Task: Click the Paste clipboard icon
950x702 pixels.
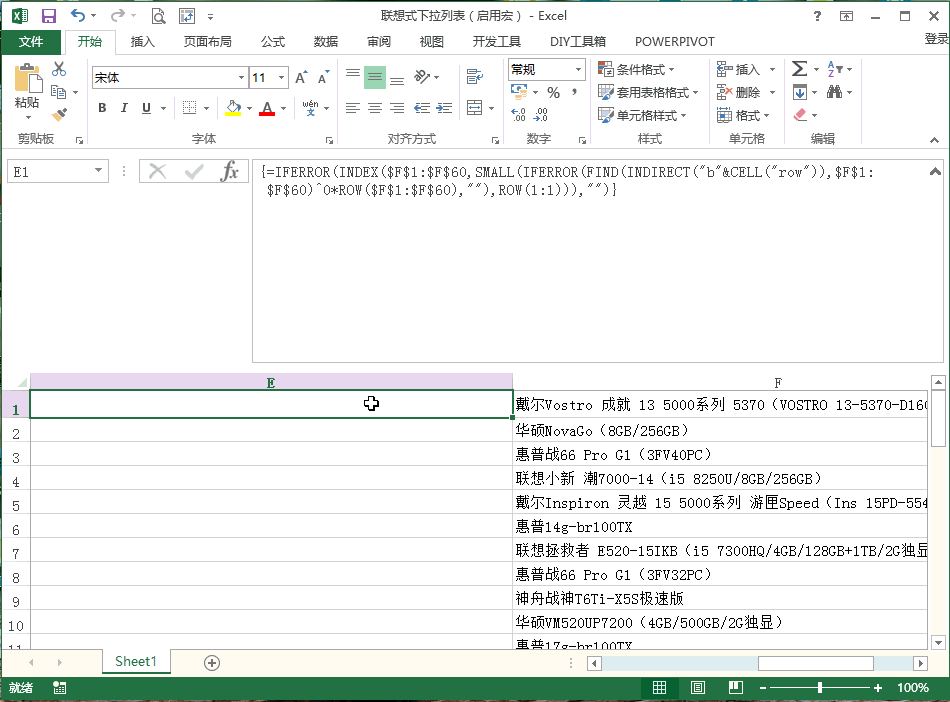Action: [x=27, y=79]
